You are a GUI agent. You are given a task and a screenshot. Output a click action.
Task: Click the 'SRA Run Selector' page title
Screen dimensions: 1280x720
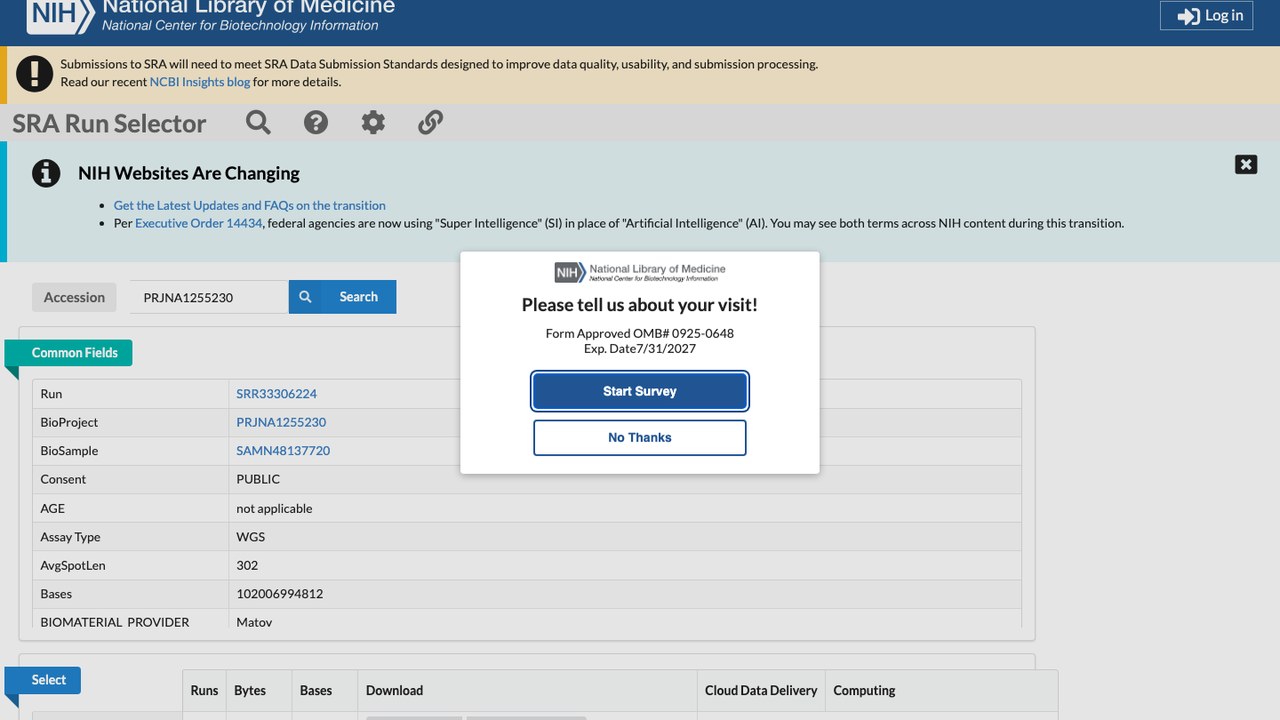coord(109,123)
